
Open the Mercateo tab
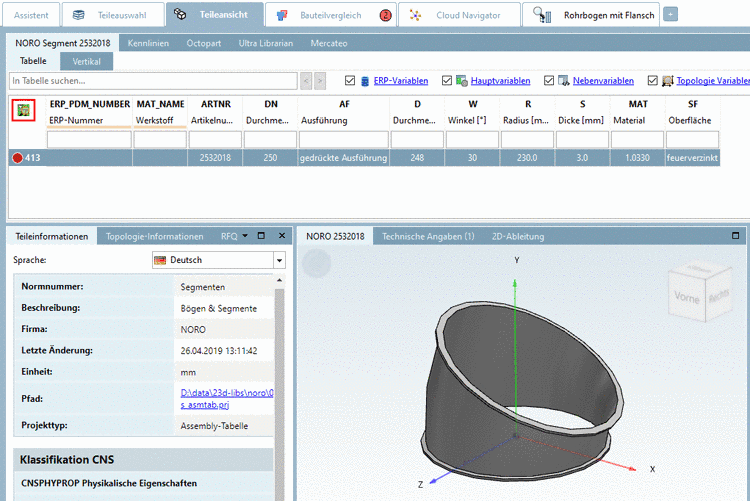(x=329, y=43)
